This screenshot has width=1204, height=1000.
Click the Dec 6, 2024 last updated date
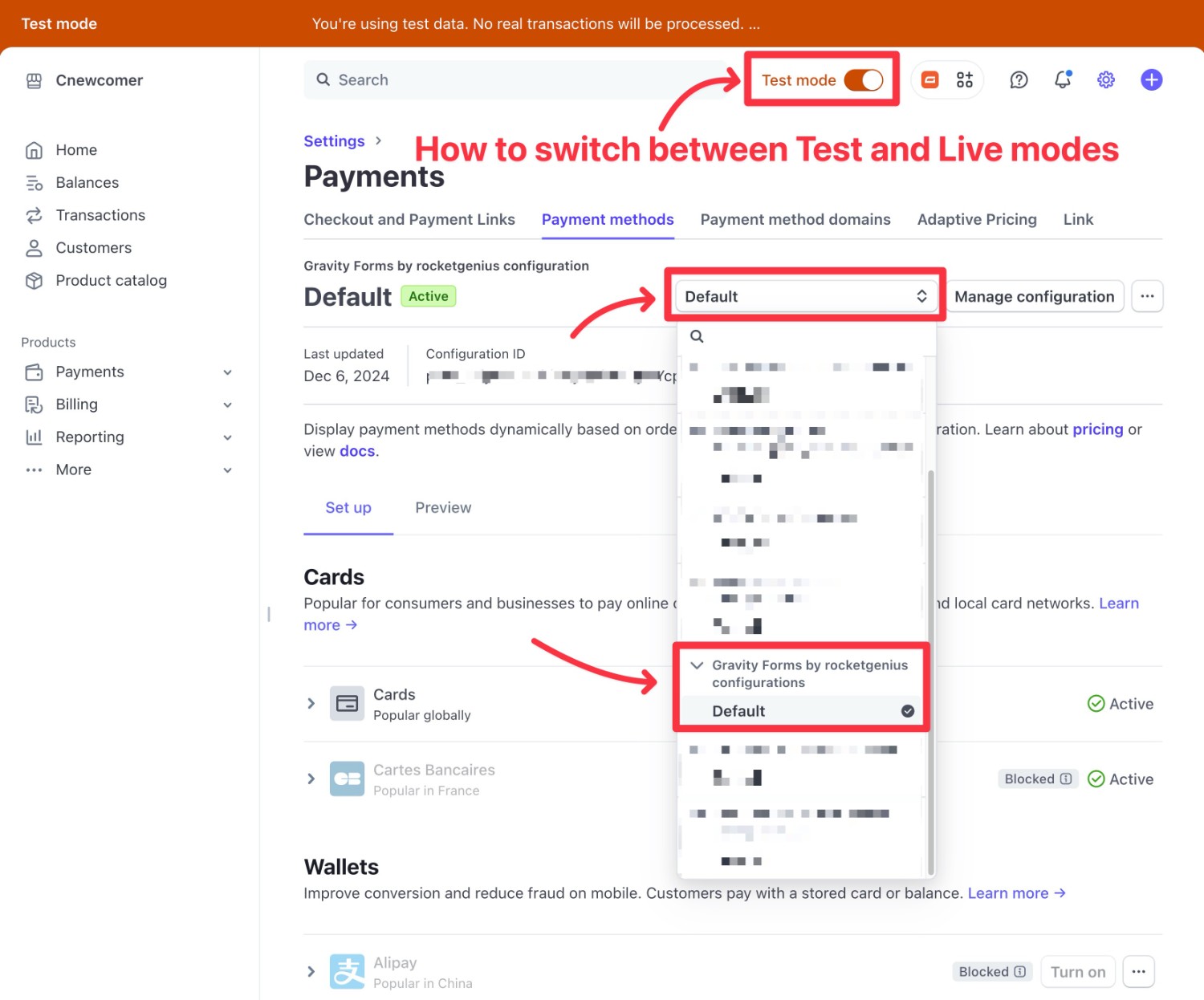[347, 376]
